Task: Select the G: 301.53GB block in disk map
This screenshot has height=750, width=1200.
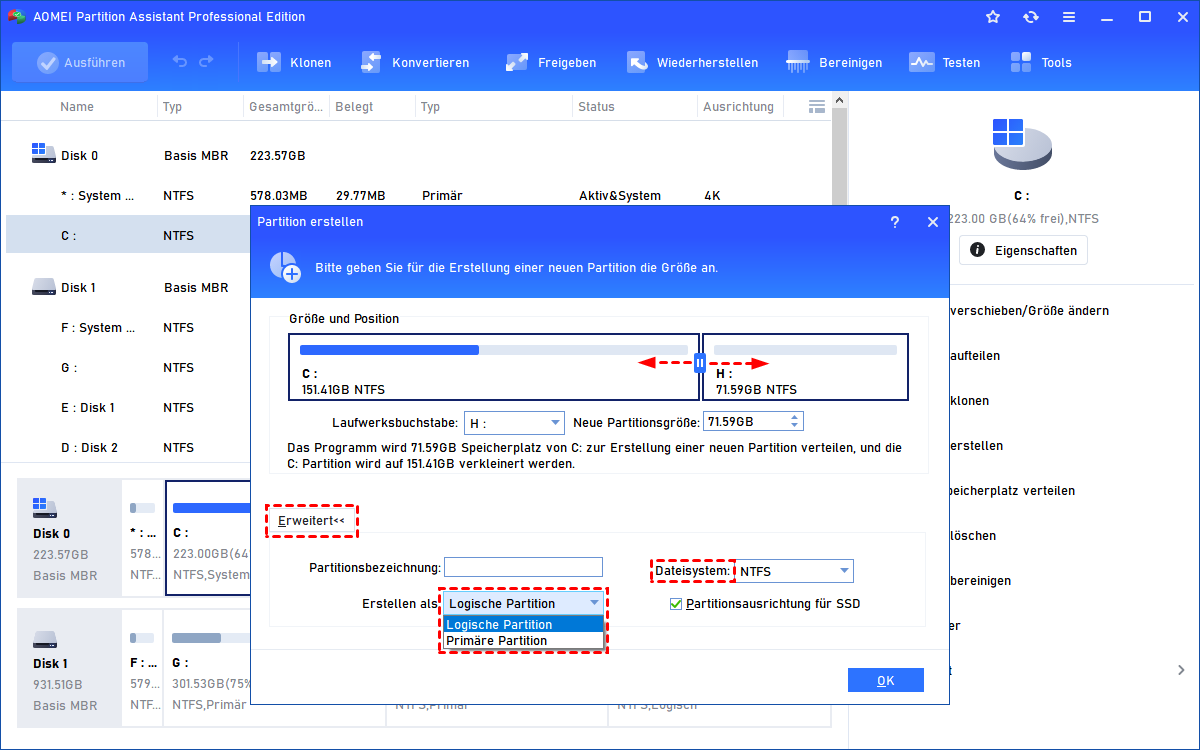Action: 208,668
